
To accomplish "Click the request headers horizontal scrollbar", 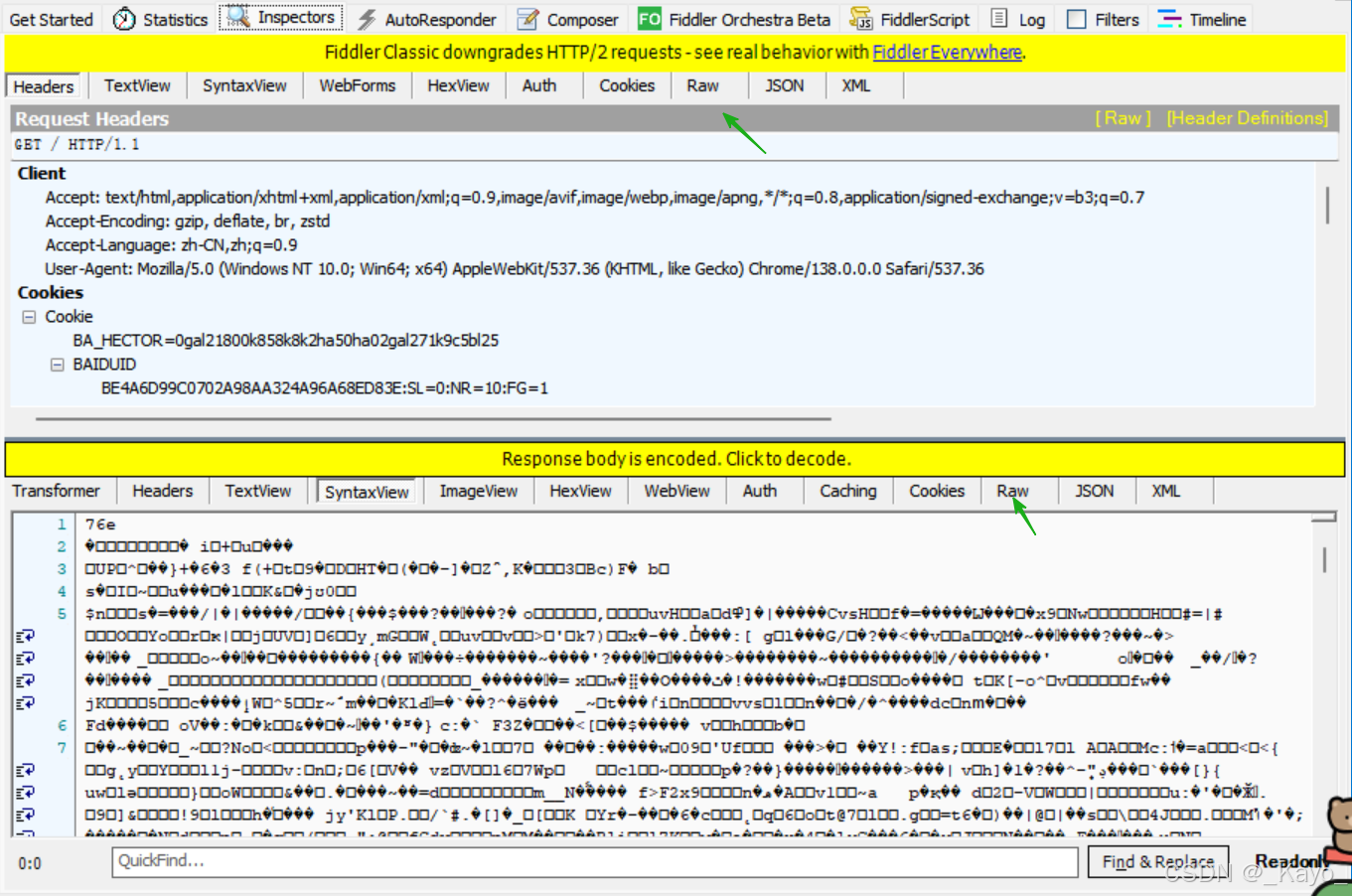I will point(434,418).
